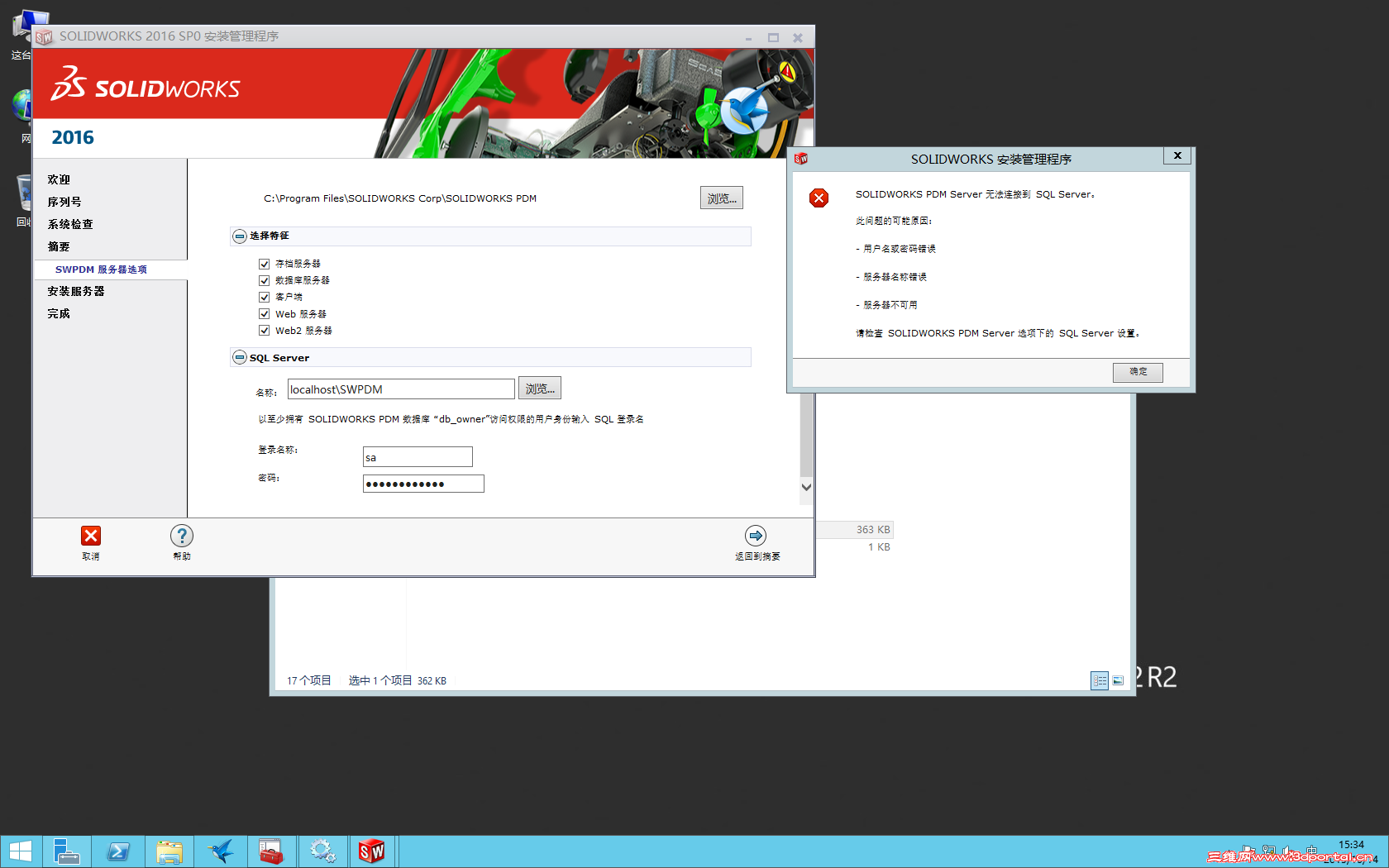Viewport: 1389px width, 868px height.
Task: Click the login name (sa) field
Action: (x=418, y=456)
